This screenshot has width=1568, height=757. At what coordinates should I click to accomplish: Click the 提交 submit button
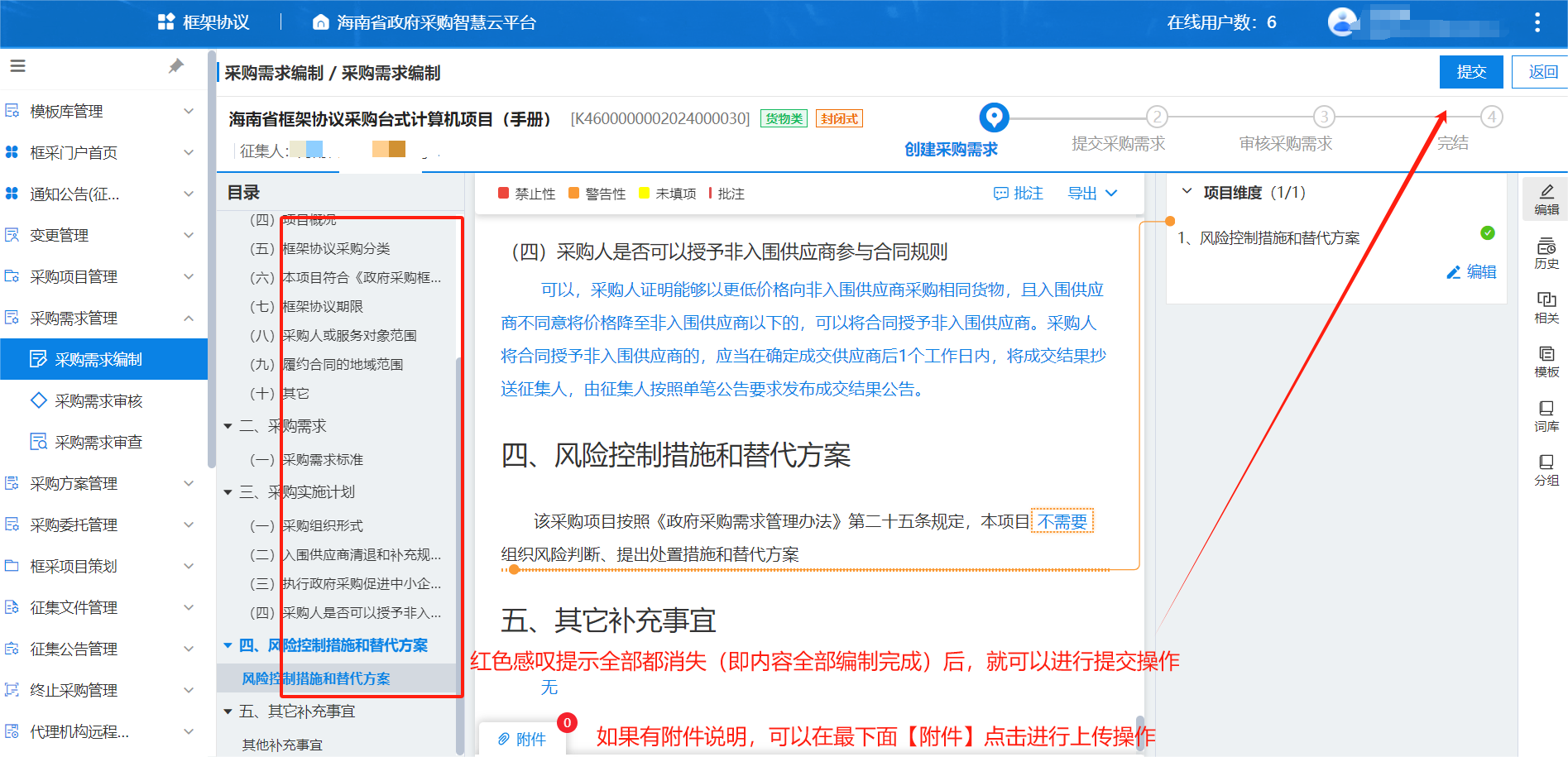(1471, 72)
